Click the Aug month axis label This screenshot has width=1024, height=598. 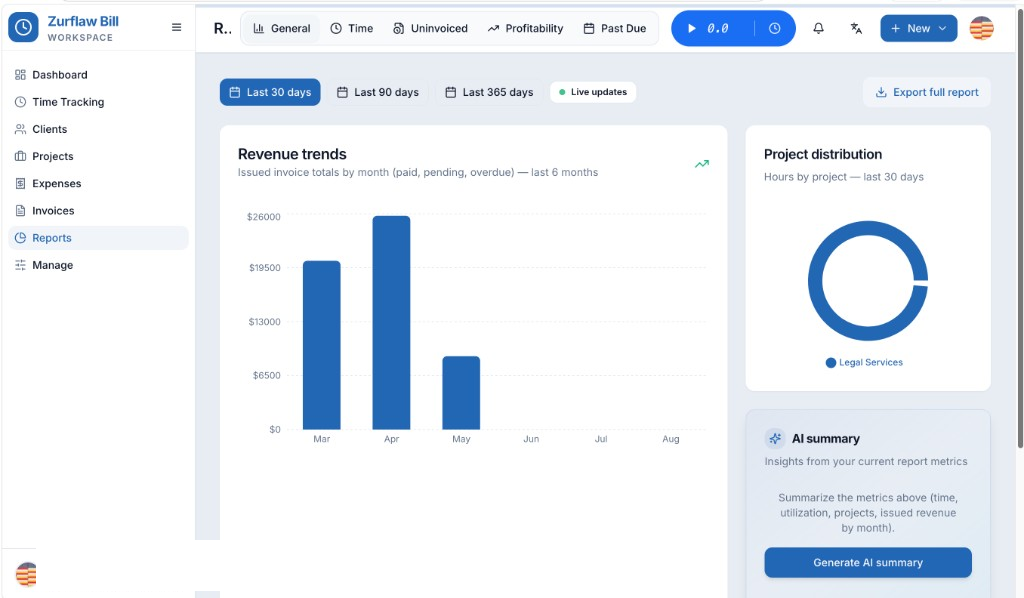(671, 439)
